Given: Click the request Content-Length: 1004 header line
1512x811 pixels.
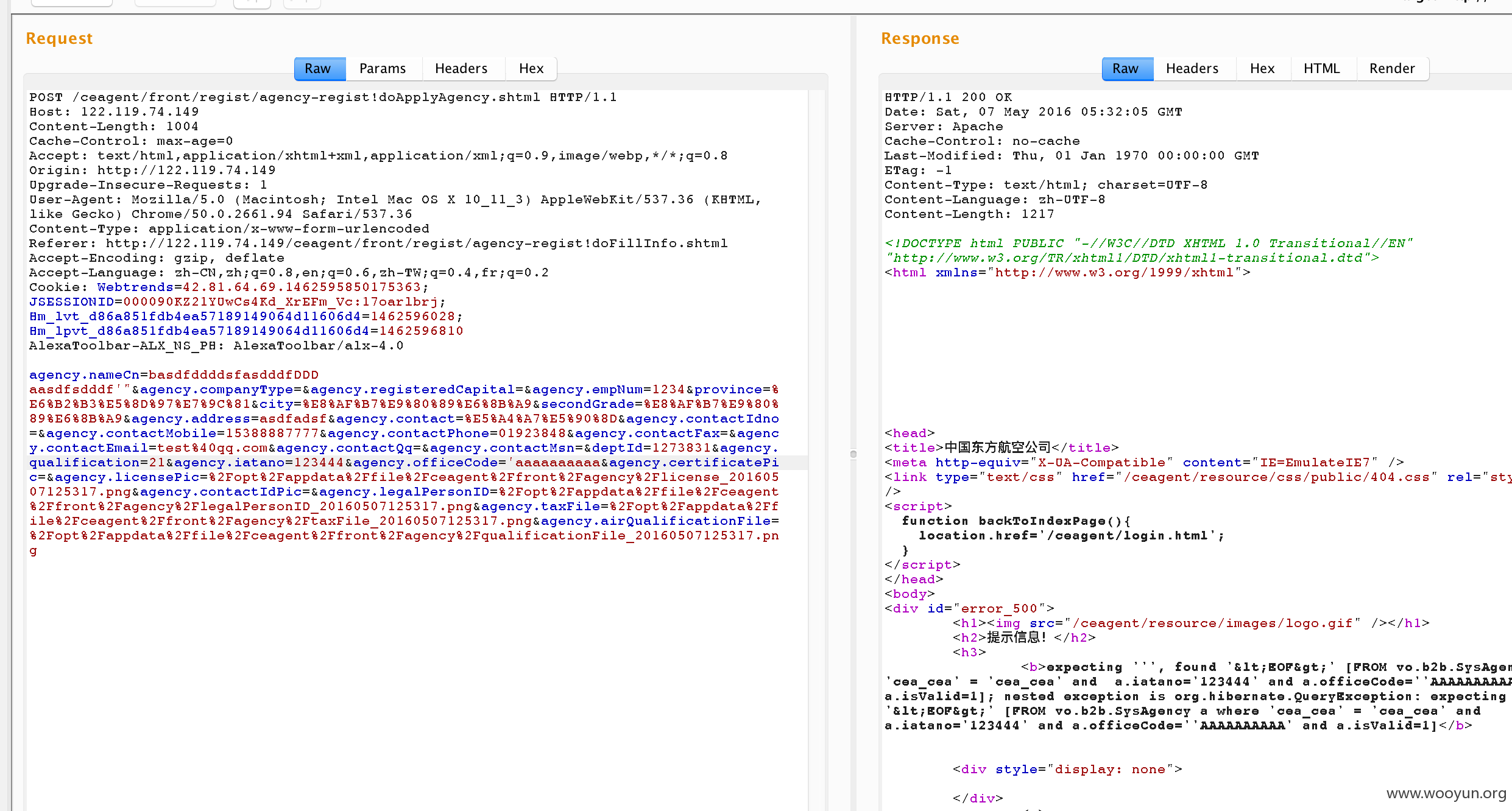Looking at the screenshot, I should pos(114,127).
